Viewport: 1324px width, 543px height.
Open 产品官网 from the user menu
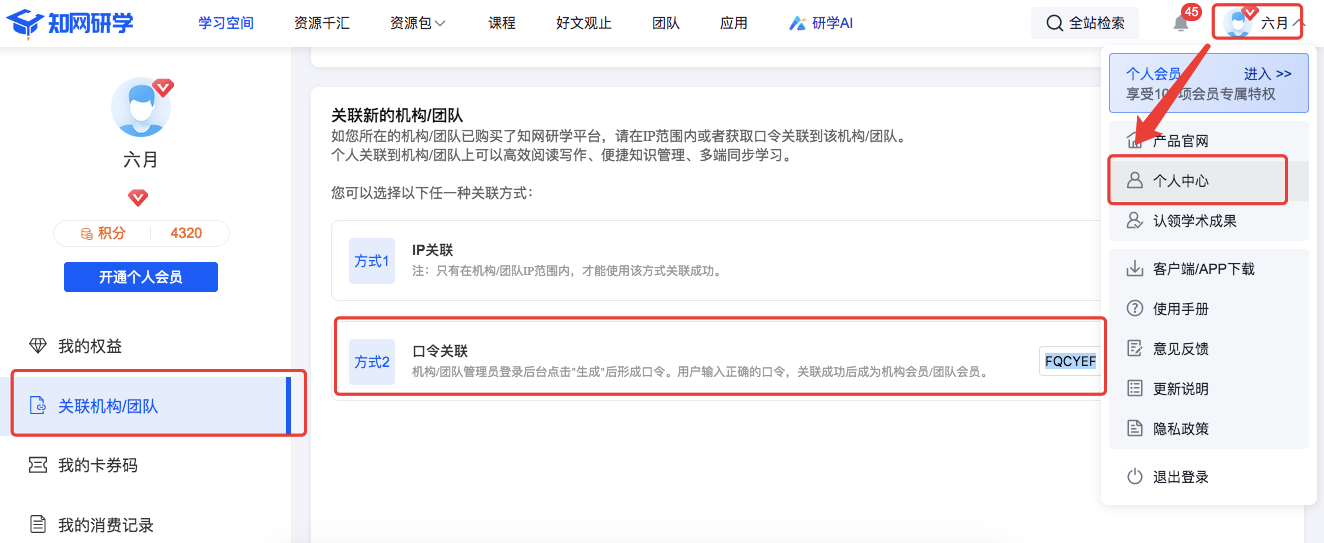1181,141
